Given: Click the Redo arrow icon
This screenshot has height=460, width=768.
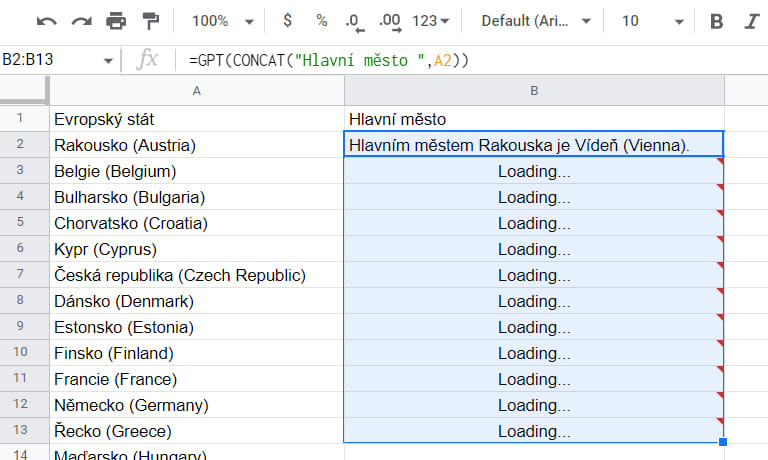Looking at the screenshot, I should pos(81,21).
